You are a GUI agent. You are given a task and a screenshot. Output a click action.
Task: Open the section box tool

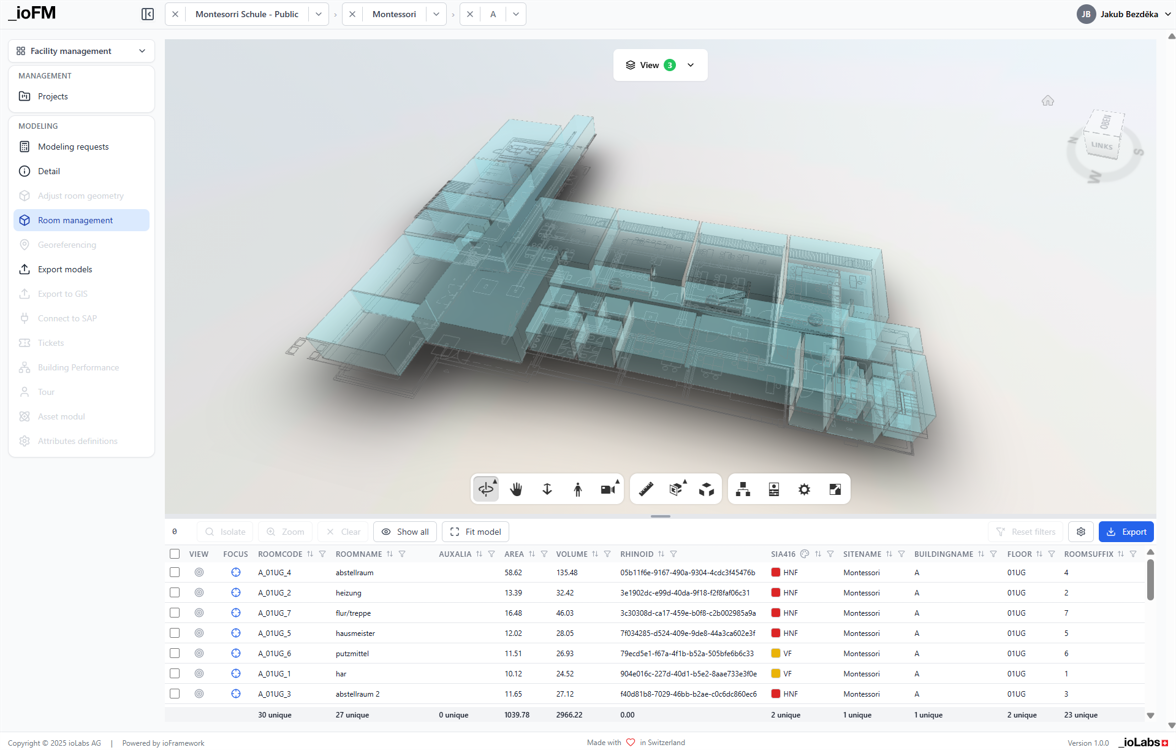point(676,489)
